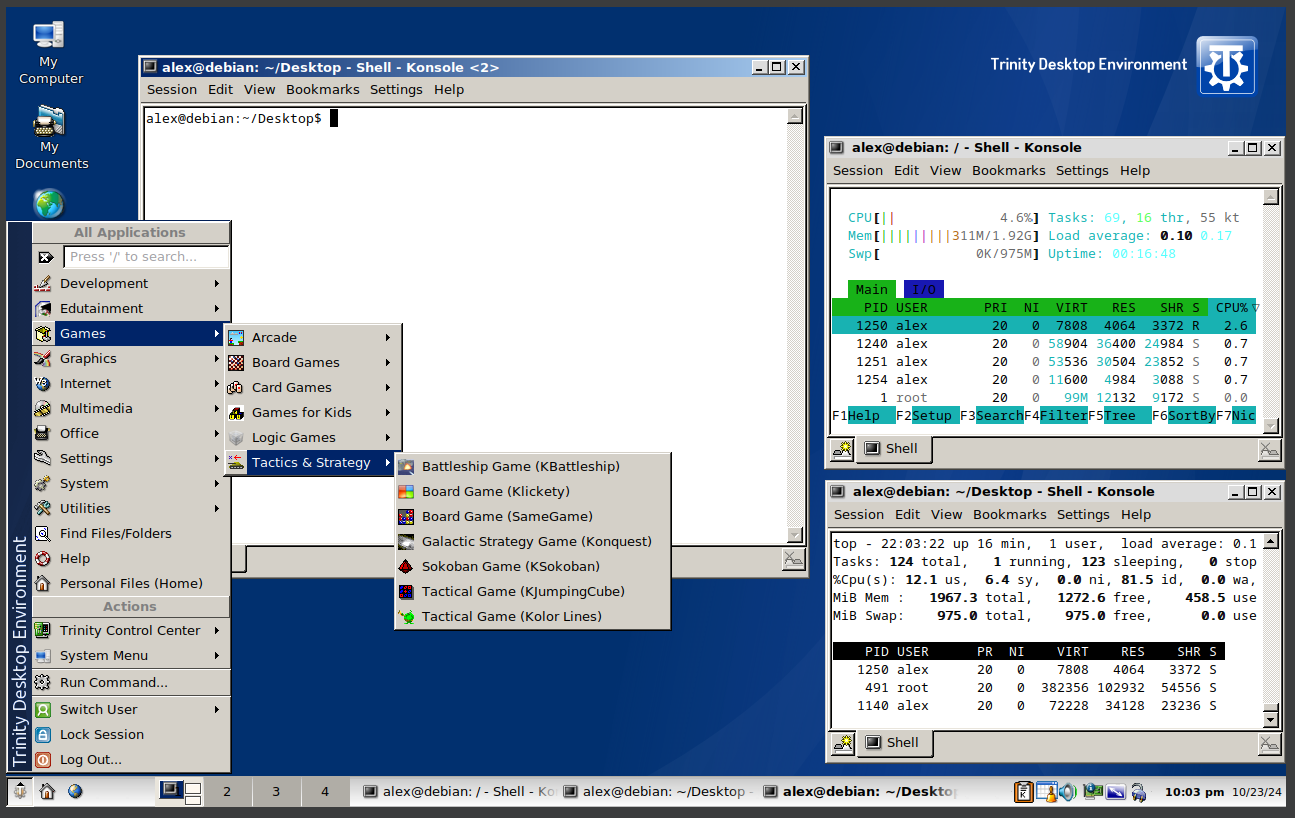Click the home folder icon in taskbar
Image resolution: width=1295 pixels, height=818 pixels.
(47, 791)
